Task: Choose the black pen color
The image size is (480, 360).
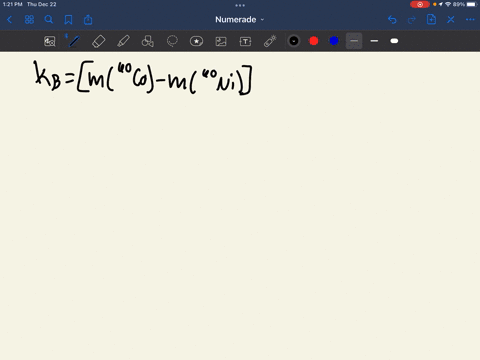Action: click(x=294, y=41)
